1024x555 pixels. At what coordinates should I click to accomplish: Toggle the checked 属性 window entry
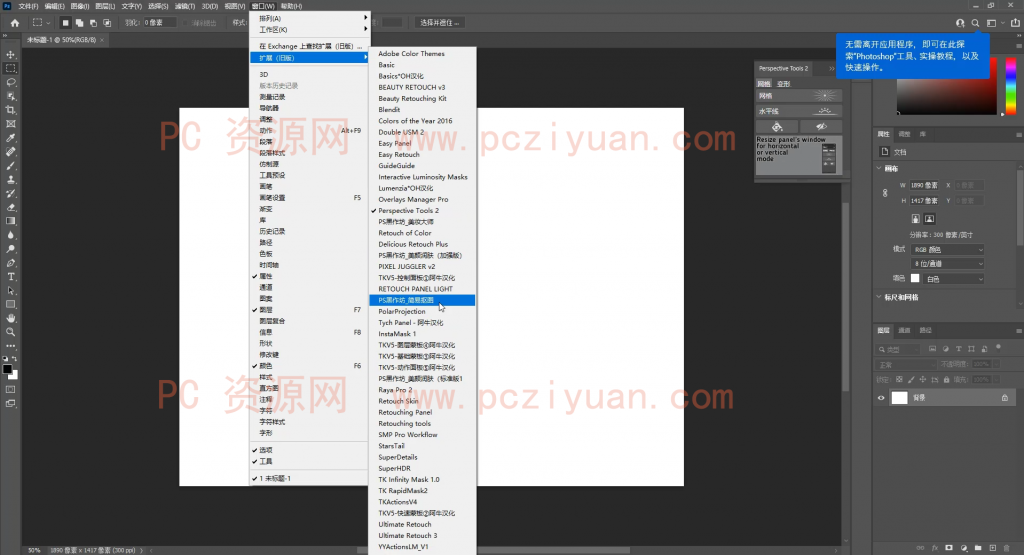[308, 276]
